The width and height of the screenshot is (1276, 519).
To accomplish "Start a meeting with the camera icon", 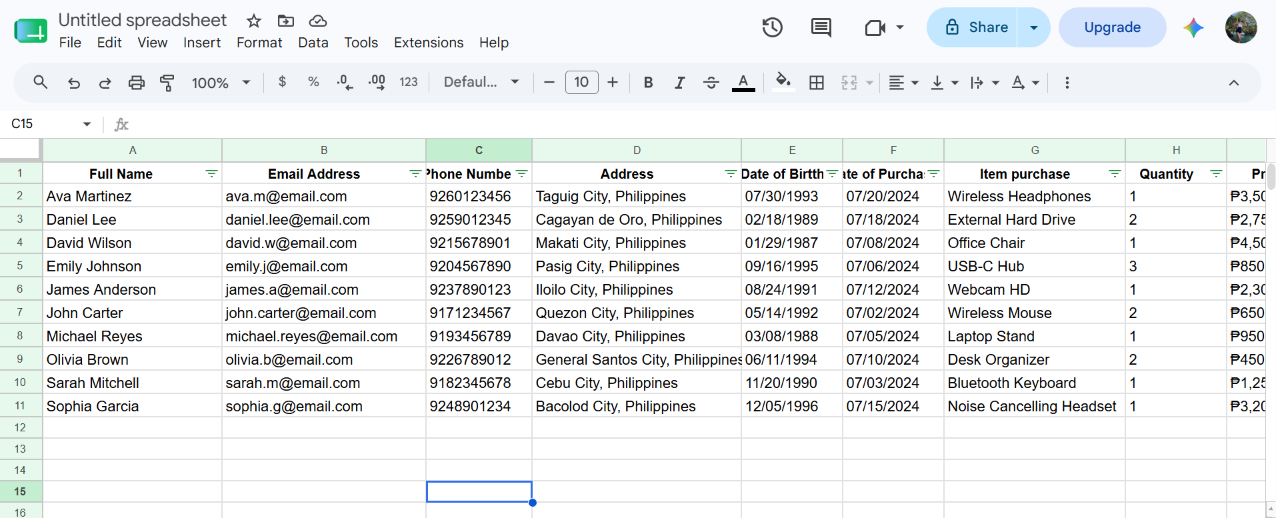I will coord(875,28).
